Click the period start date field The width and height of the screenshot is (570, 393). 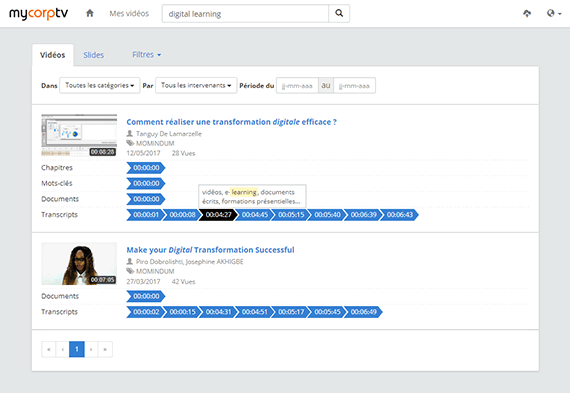[297, 86]
